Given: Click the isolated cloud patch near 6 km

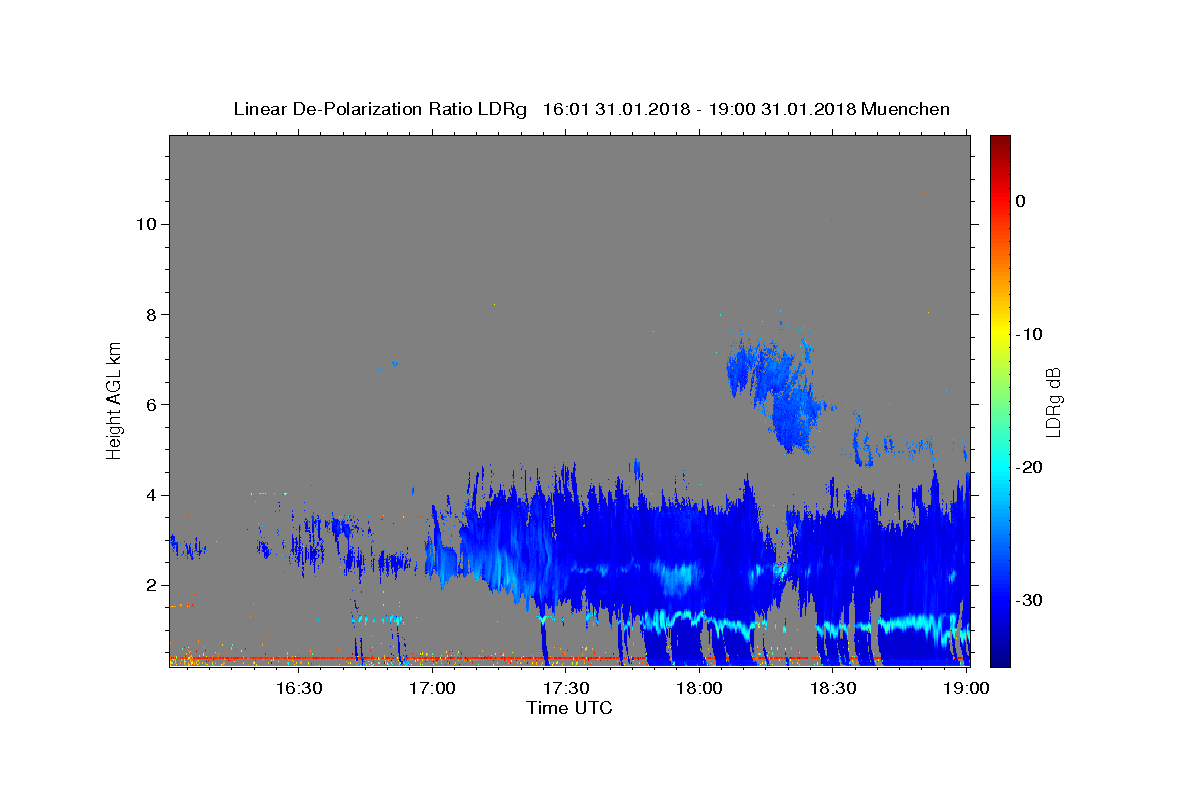Looking at the screenshot, I should (780, 390).
